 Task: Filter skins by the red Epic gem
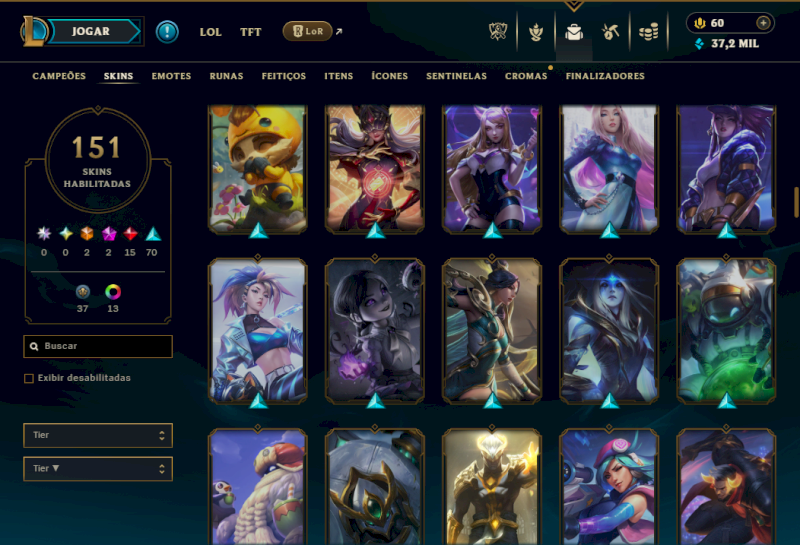[130, 234]
